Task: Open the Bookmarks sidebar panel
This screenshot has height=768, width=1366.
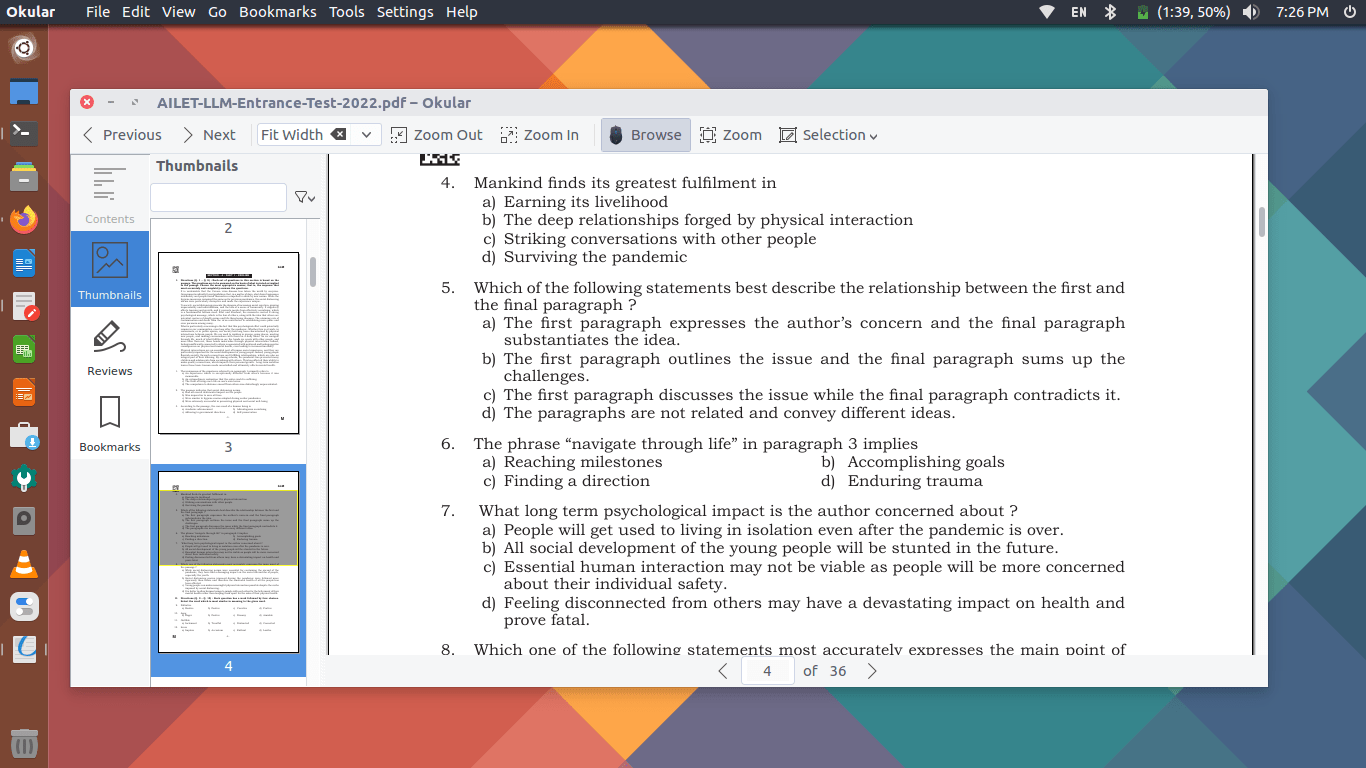Action: [x=109, y=423]
